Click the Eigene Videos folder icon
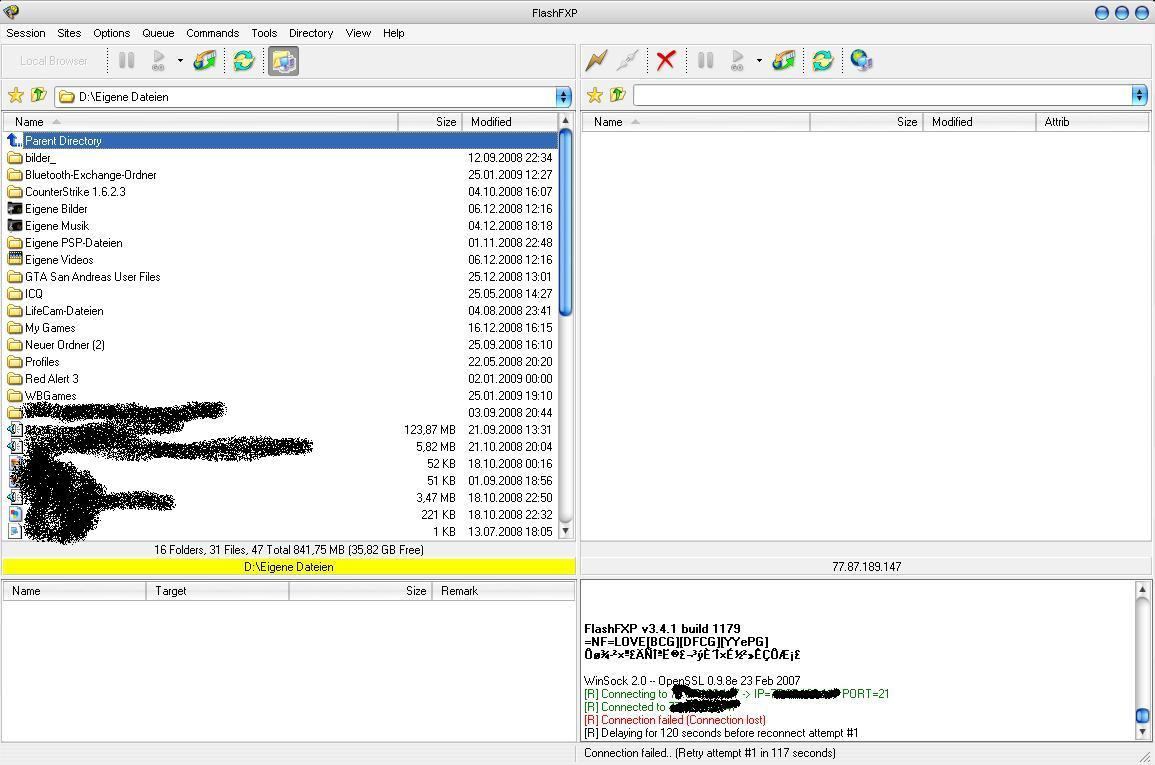 15,259
